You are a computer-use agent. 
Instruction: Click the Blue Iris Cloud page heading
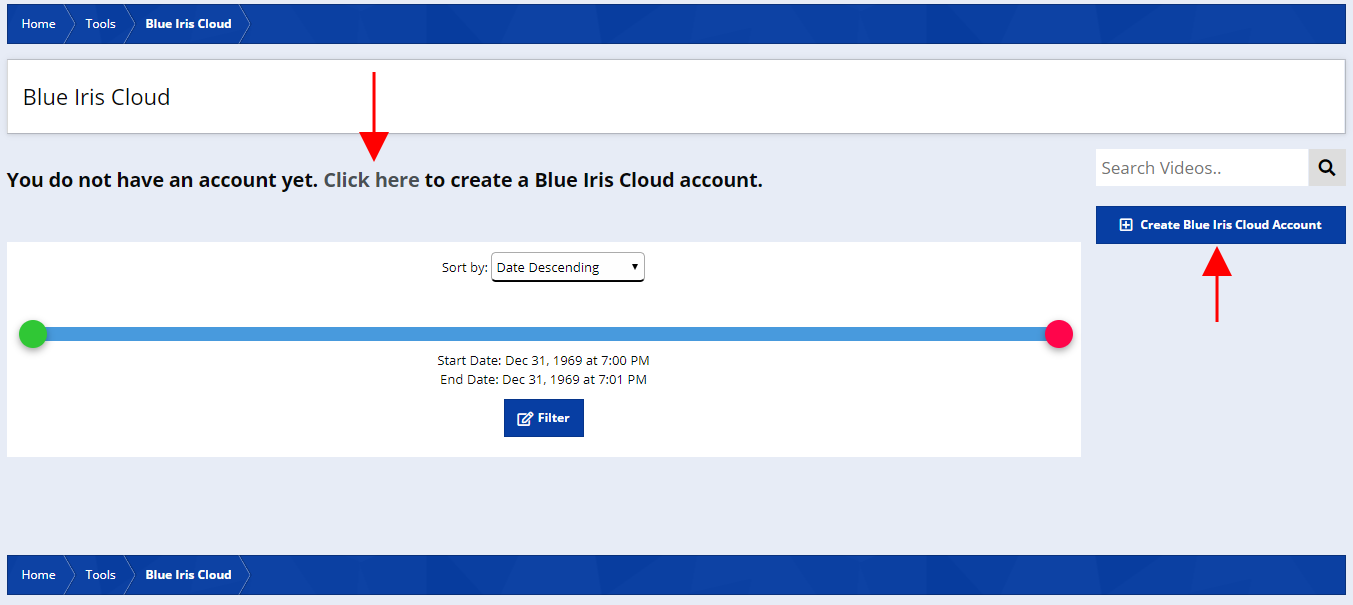tap(96, 97)
